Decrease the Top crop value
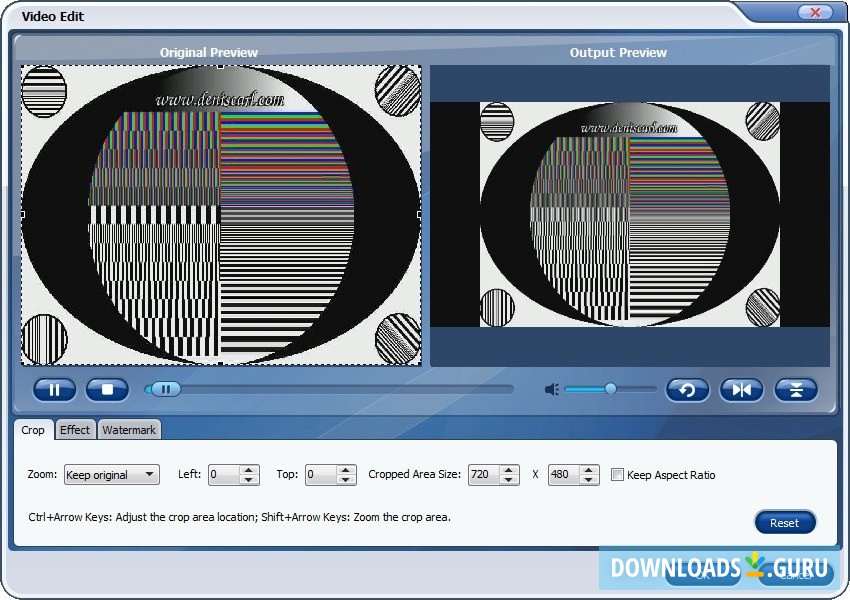The height and width of the screenshot is (600, 850). click(x=346, y=480)
